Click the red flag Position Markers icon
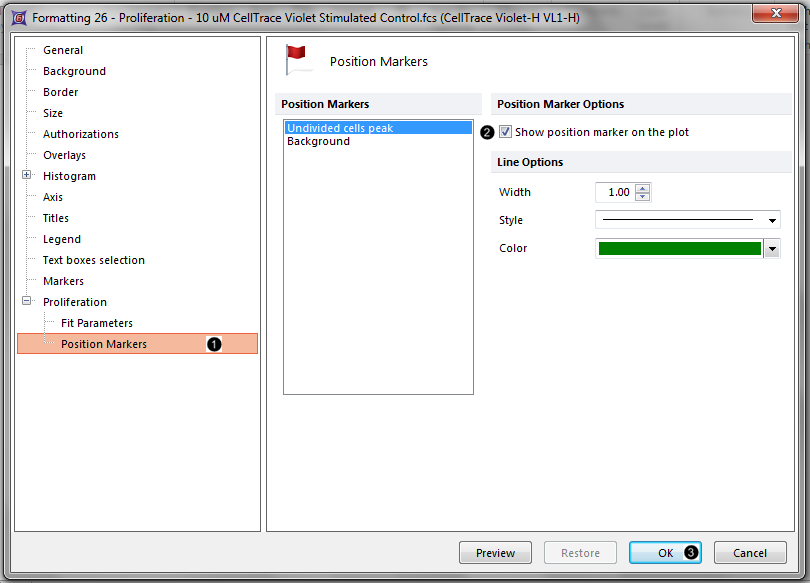 297,60
